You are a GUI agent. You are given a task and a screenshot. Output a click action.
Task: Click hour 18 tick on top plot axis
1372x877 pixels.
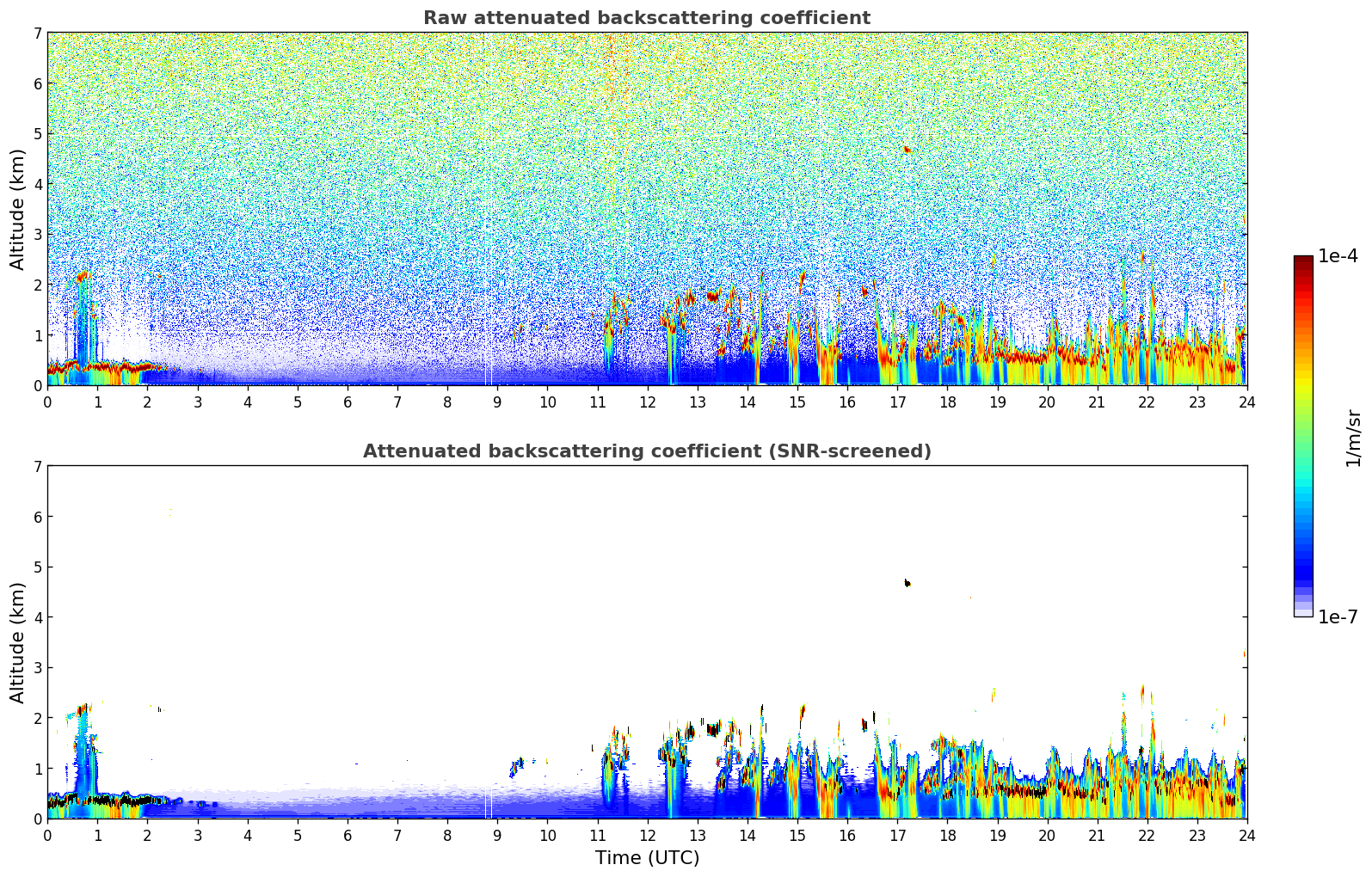pos(947,402)
